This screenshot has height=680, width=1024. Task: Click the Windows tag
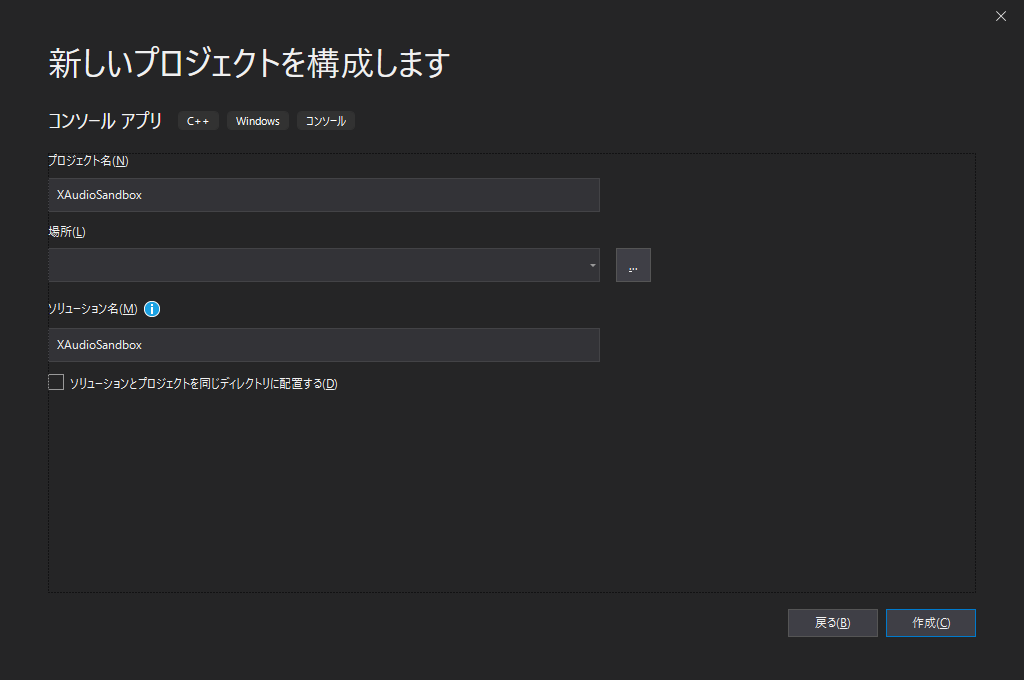point(257,121)
